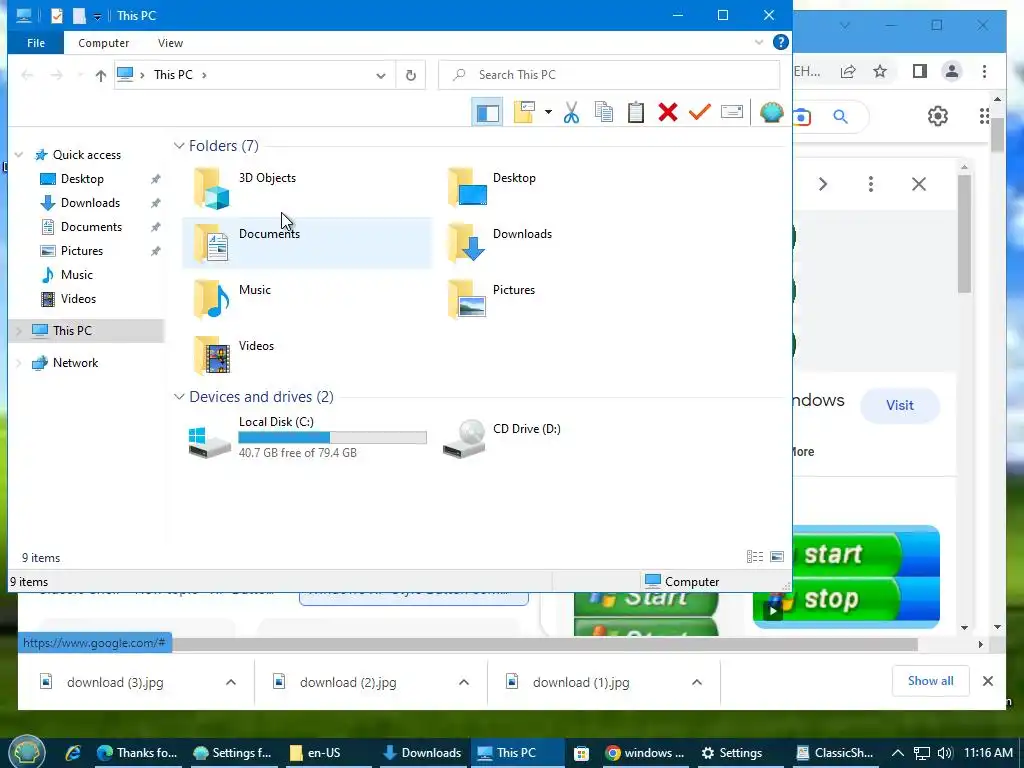This screenshot has width=1024, height=768.
Task: Collapse the Folders (7) group
Action: 179,146
